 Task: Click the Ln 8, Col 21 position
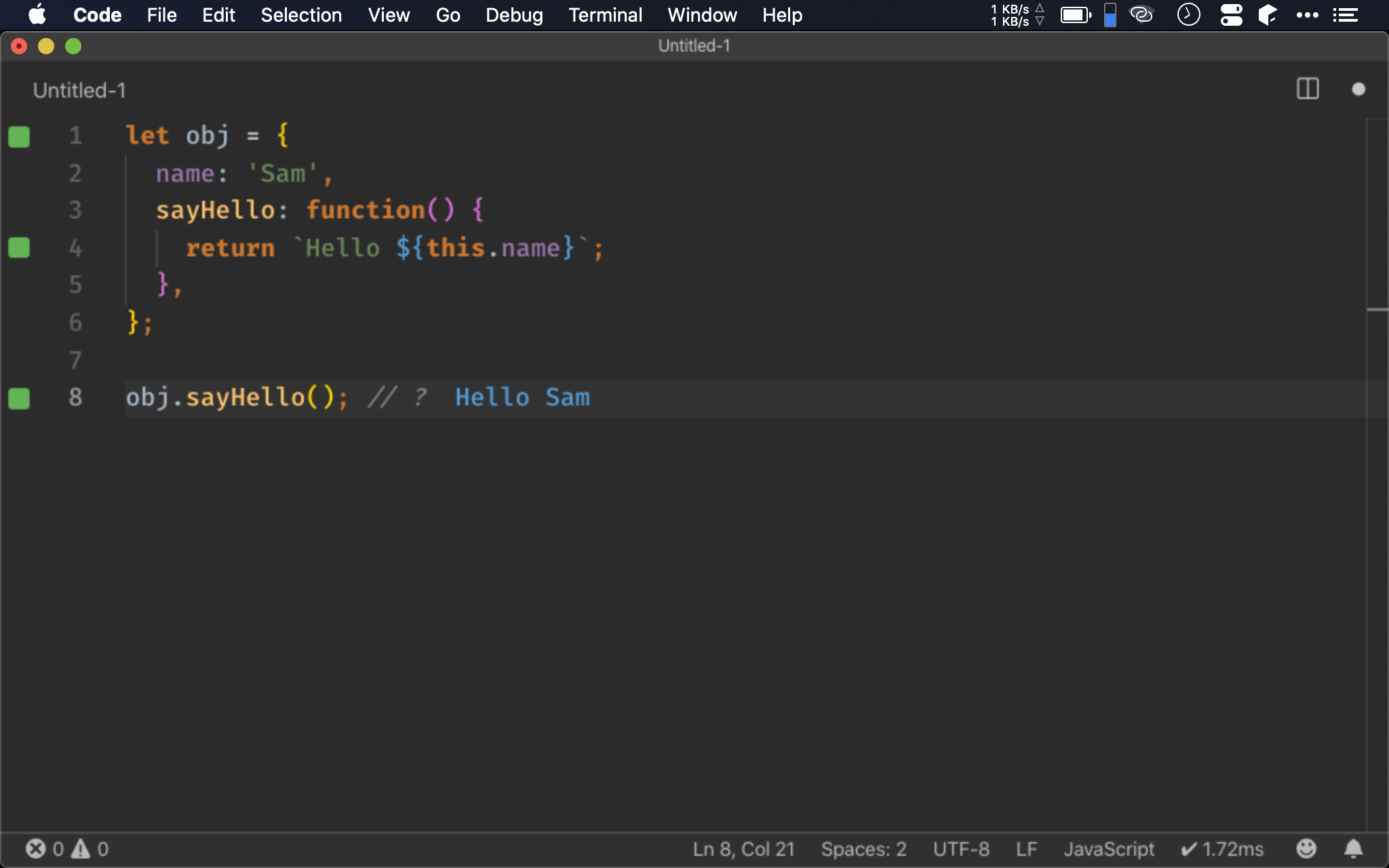click(x=743, y=848)
